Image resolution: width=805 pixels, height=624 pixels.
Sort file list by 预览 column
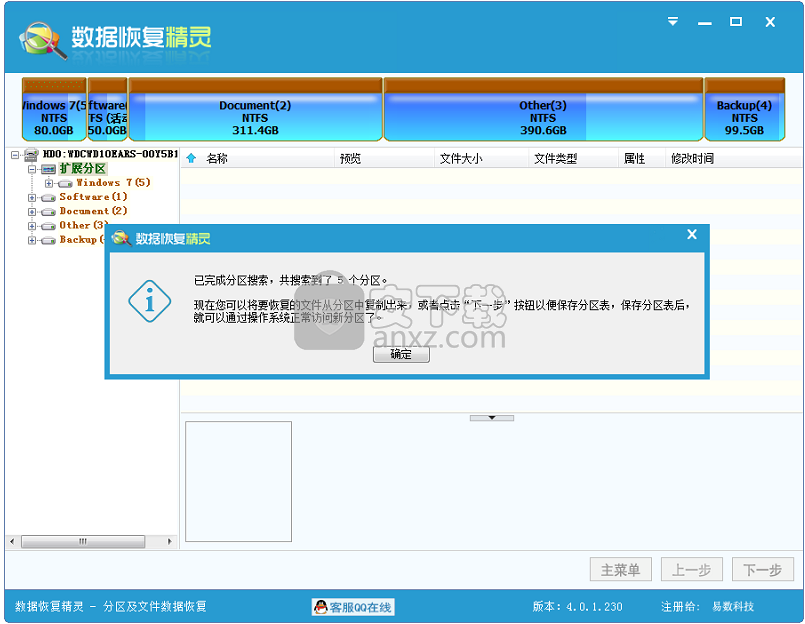351,159
